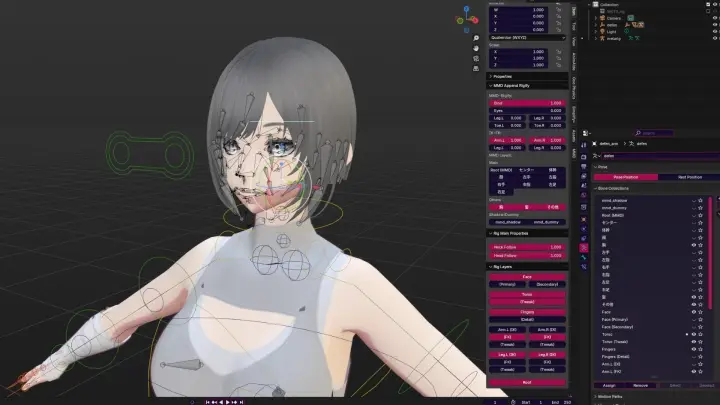The width and height of the screenshot is (720, 405).
Task: Click the Pose Position button
Action: pyautogui.click(x=625, y=177)
